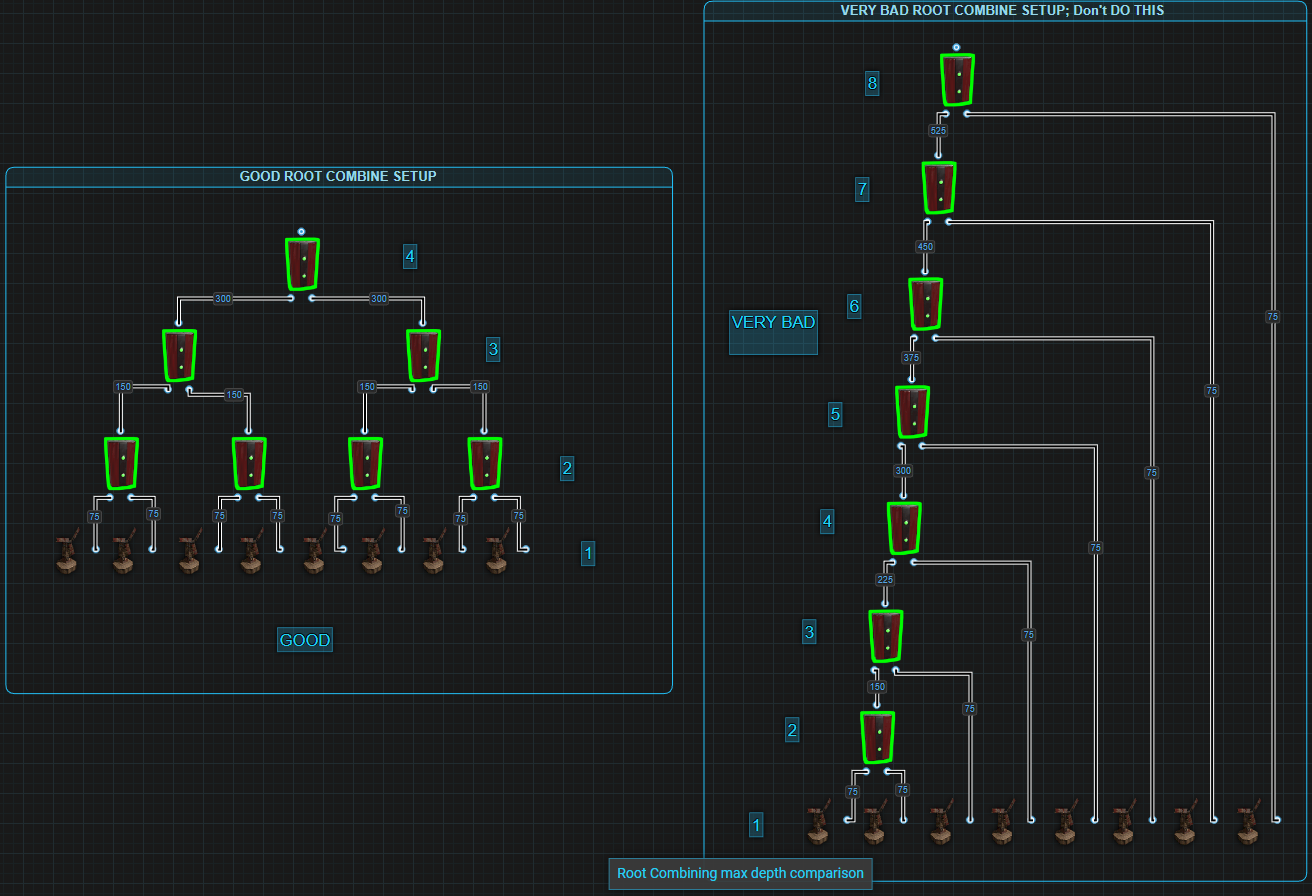Select the top combine node in GOOD setup
The height and width of the screenshot is (896, 1312).
(x=303, y=263)
